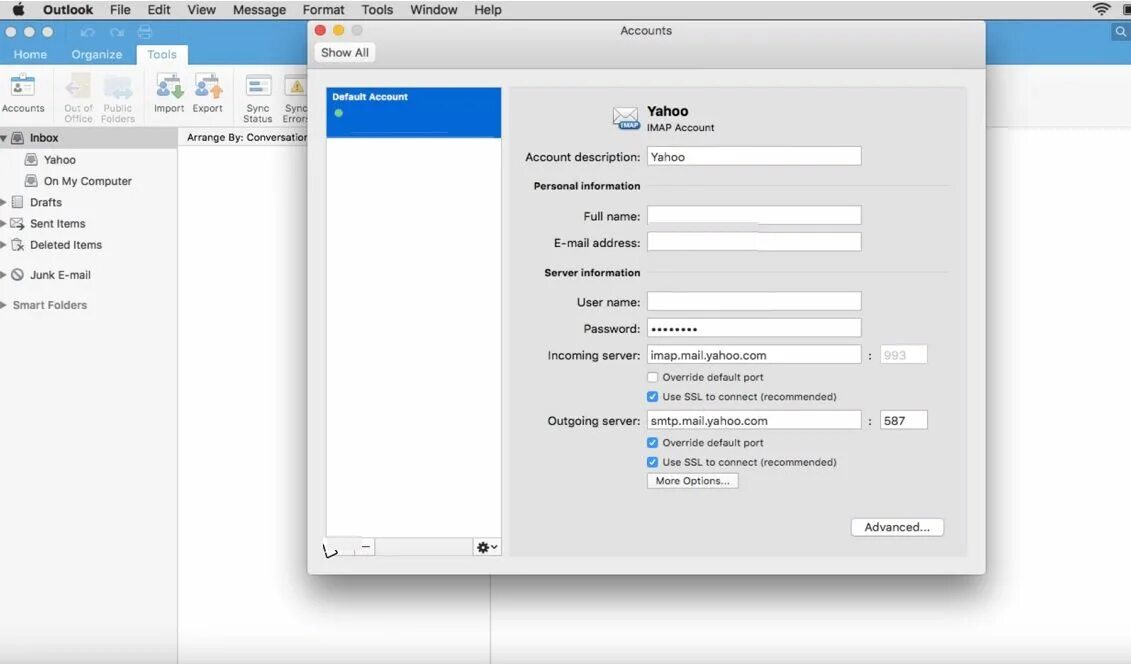Switch to the Home ribbon tab
Image resolution: width=1131 pixels, height=664 pixels.
point(30,54)
